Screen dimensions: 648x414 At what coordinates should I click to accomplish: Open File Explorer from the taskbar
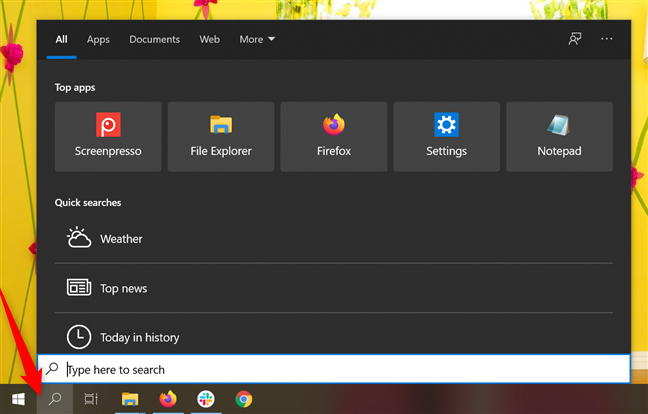pyautogui.click(x=130, y=399)
